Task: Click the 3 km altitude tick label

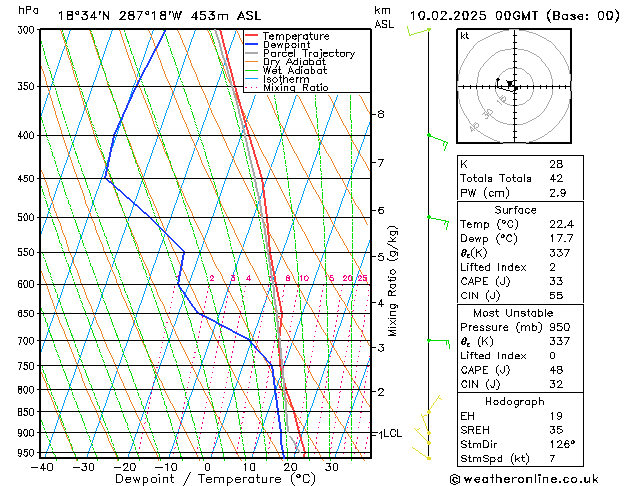Action: click(381, 347)
